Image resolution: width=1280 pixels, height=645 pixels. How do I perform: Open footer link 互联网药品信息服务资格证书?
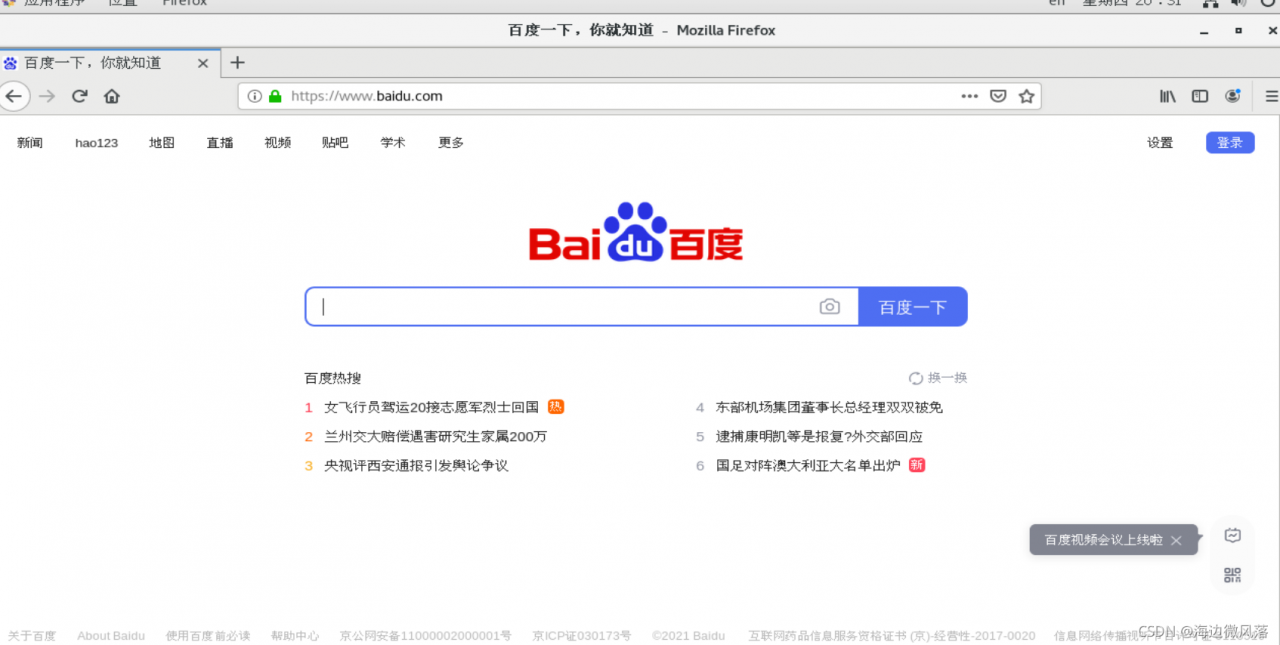pyautogui.click(x=892, y=636)
